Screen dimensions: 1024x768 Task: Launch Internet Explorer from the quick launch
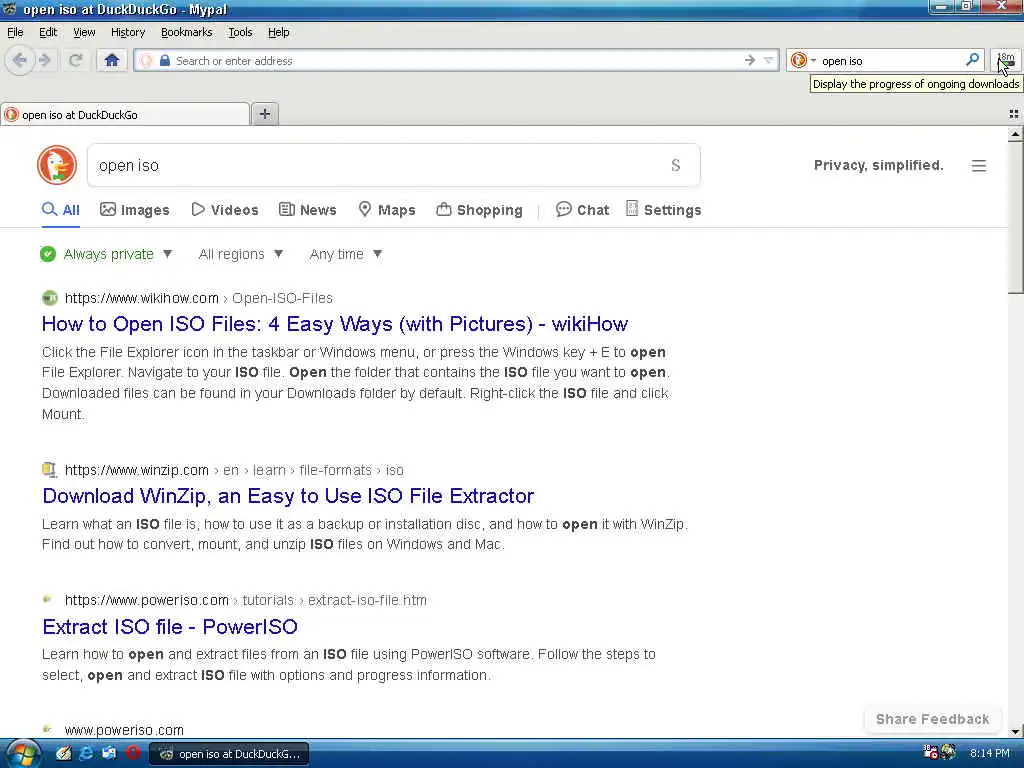pyautogui.click(x=86, y=753)
